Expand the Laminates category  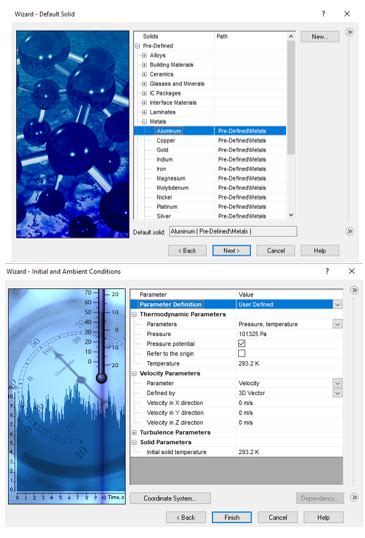(x=144, y=112)
